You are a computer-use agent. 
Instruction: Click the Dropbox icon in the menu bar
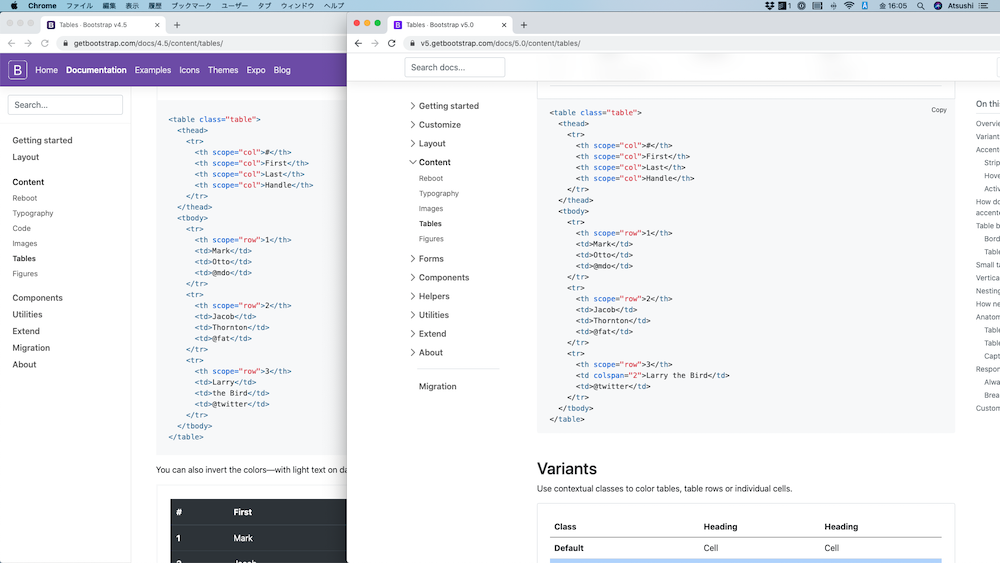coord(769,6)
